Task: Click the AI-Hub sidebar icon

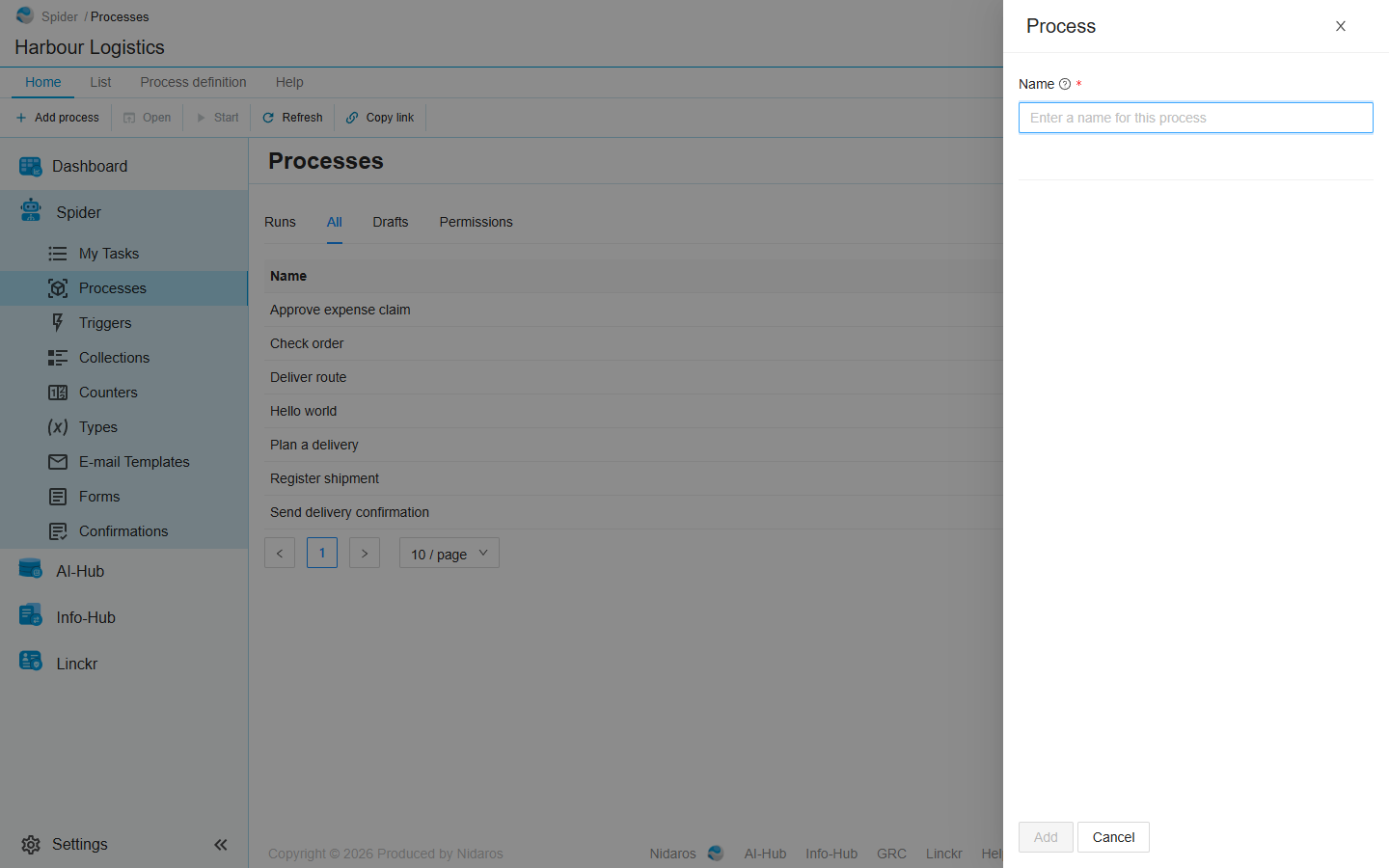Action: pyautogui.click(x=31, y=569)
